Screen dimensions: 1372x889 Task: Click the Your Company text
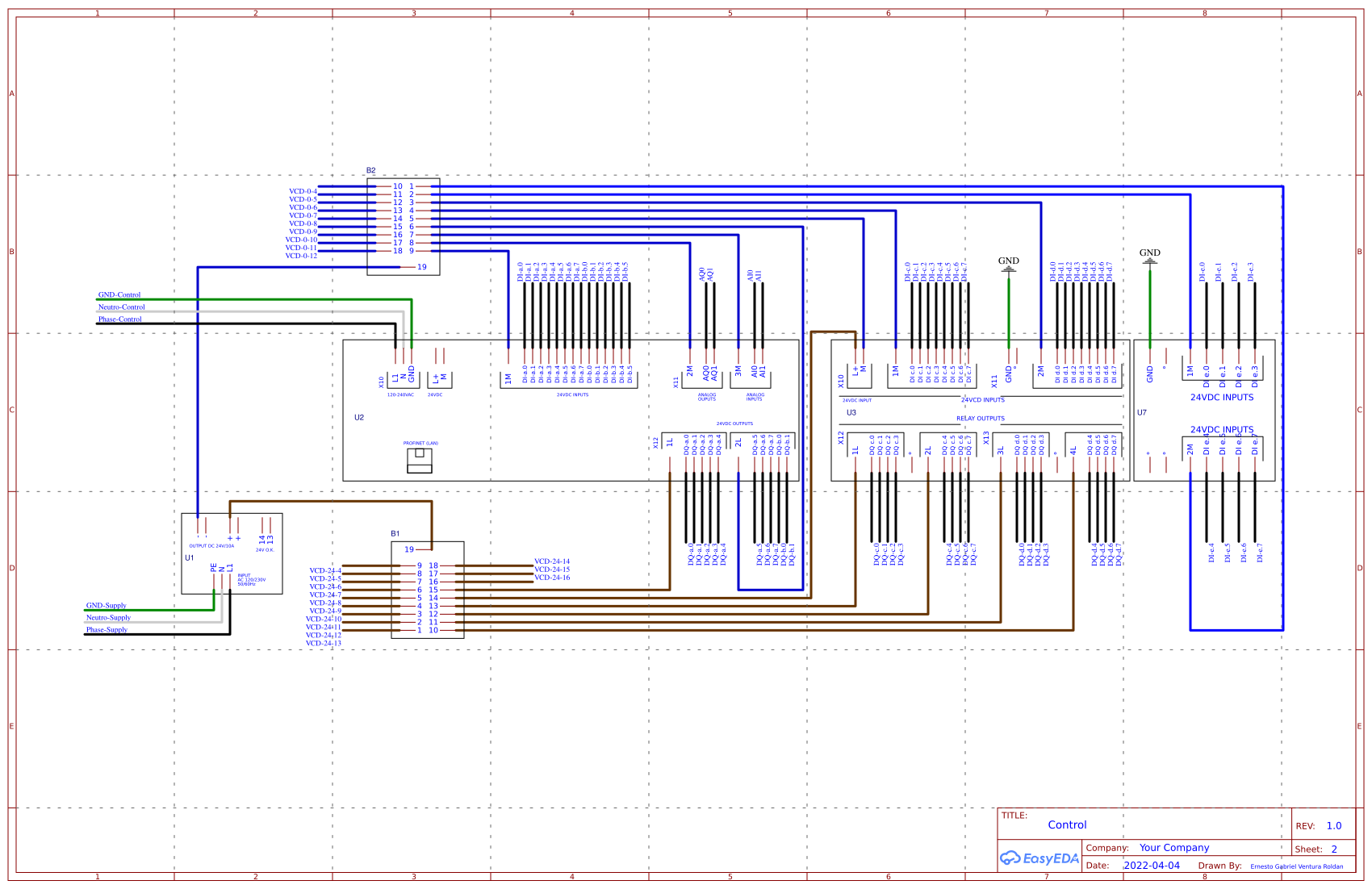tap(1174, 848)
